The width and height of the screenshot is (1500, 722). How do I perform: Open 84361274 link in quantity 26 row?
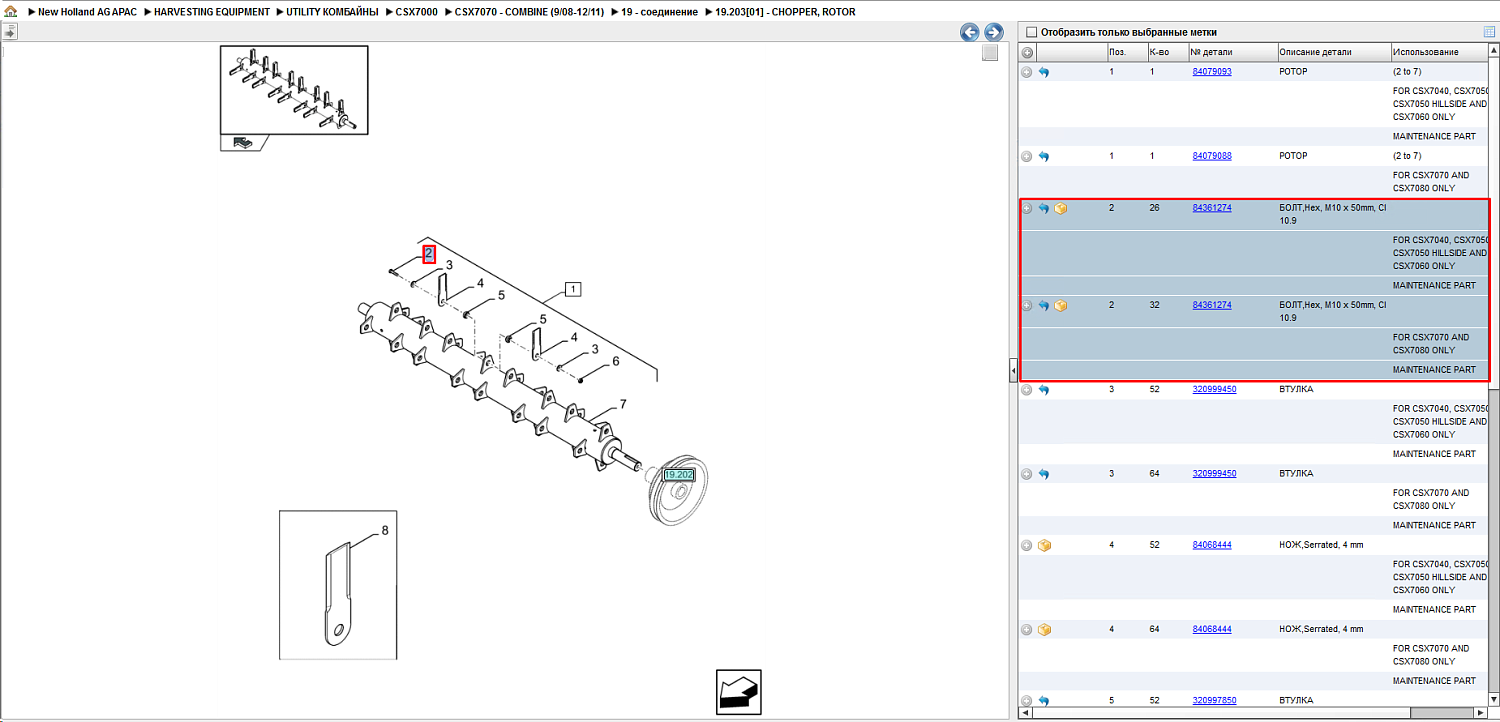click(x=1212, y=208)
